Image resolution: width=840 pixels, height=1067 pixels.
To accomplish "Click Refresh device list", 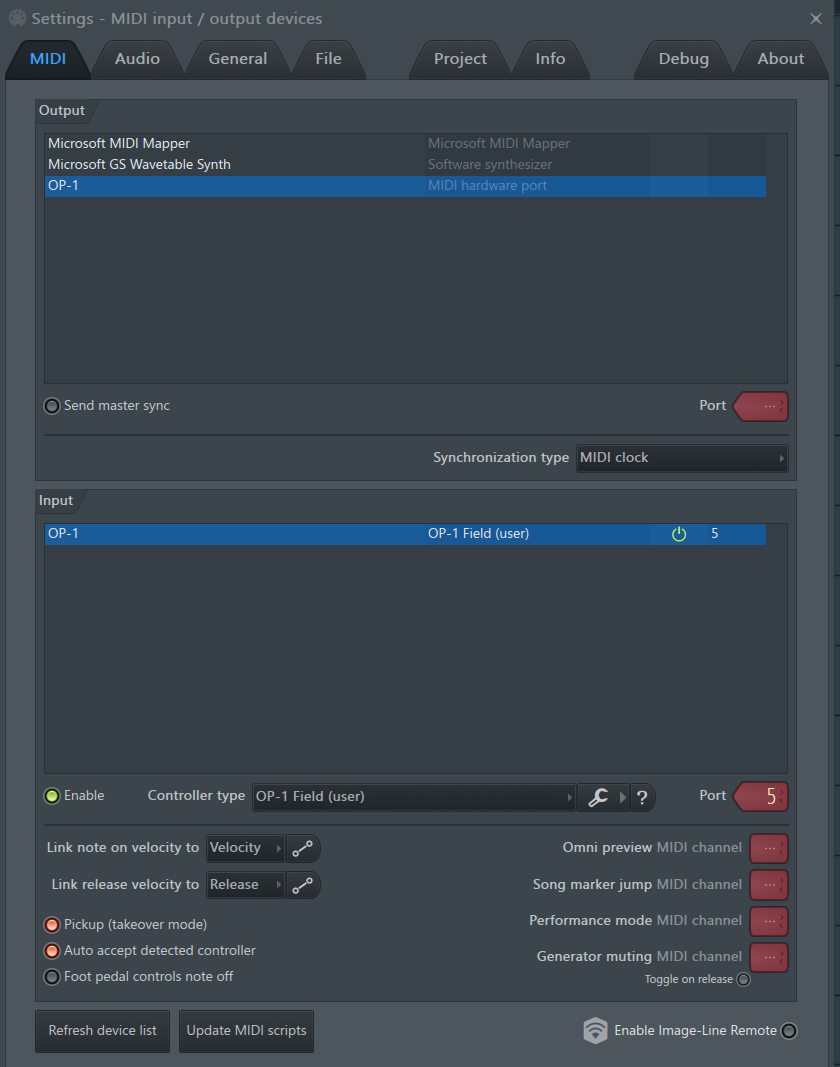I will point(102,1030).
